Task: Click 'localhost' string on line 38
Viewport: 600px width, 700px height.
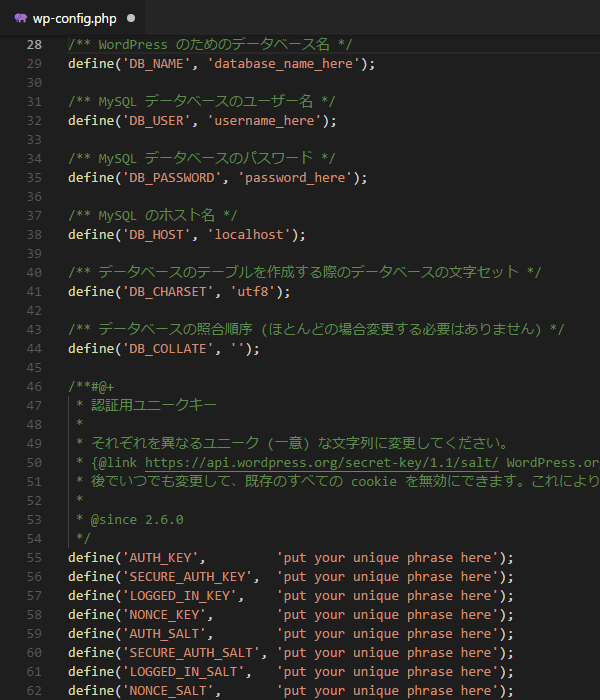Action: point(249,235)
